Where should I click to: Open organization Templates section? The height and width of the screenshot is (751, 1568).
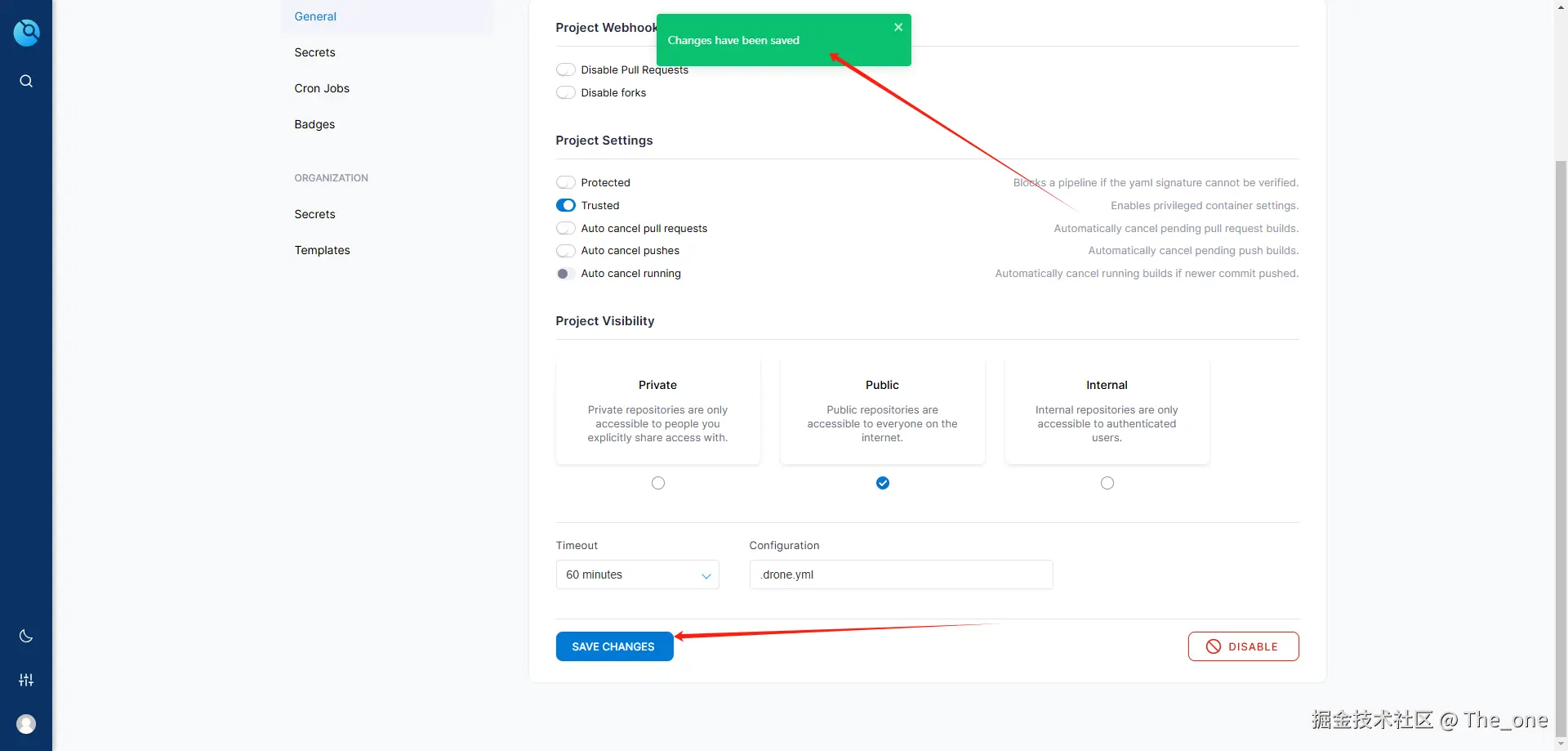pyautogui.click(x=322, y=250)
